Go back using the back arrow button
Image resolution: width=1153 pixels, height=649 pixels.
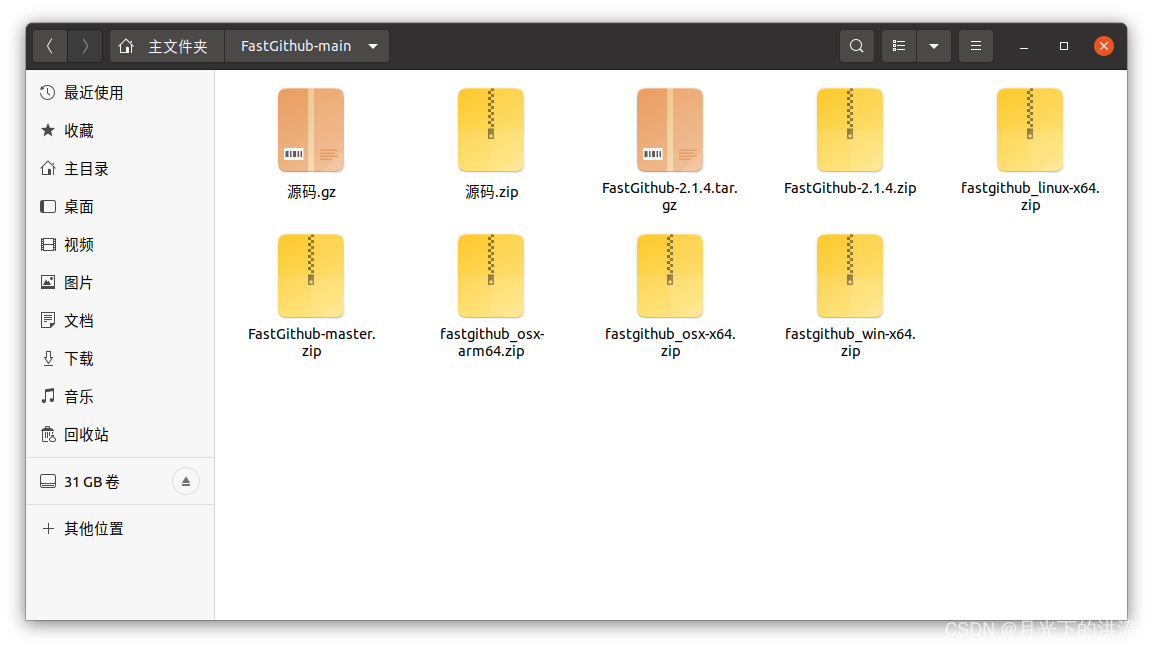[x=49, y=45]
